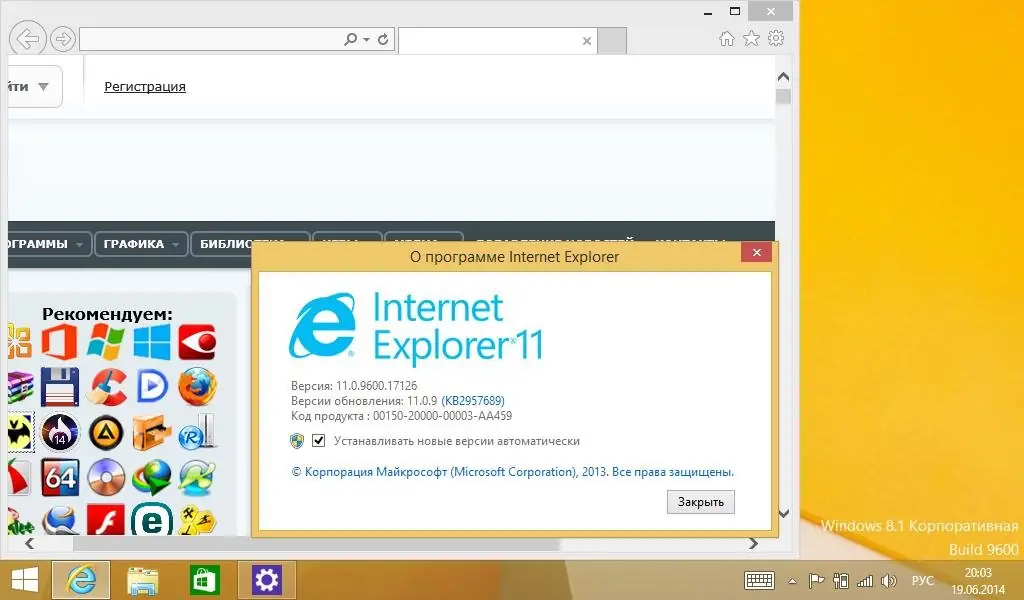The image size is (1024, 600).
Task: Expand the ГРАФИКА menu
Action: coord(142,244)
